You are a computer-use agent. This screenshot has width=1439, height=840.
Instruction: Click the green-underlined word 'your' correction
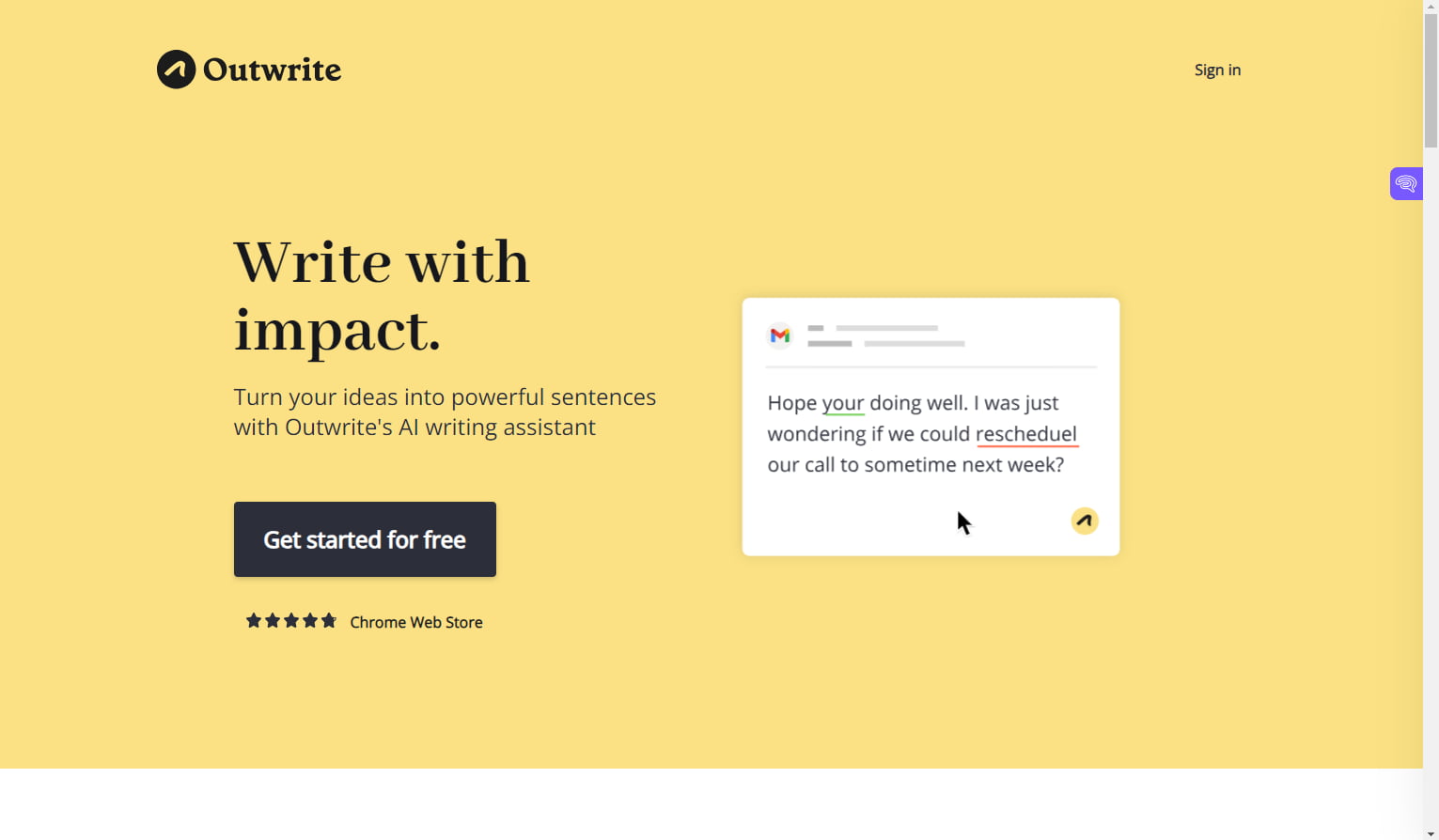pos(842,402)
